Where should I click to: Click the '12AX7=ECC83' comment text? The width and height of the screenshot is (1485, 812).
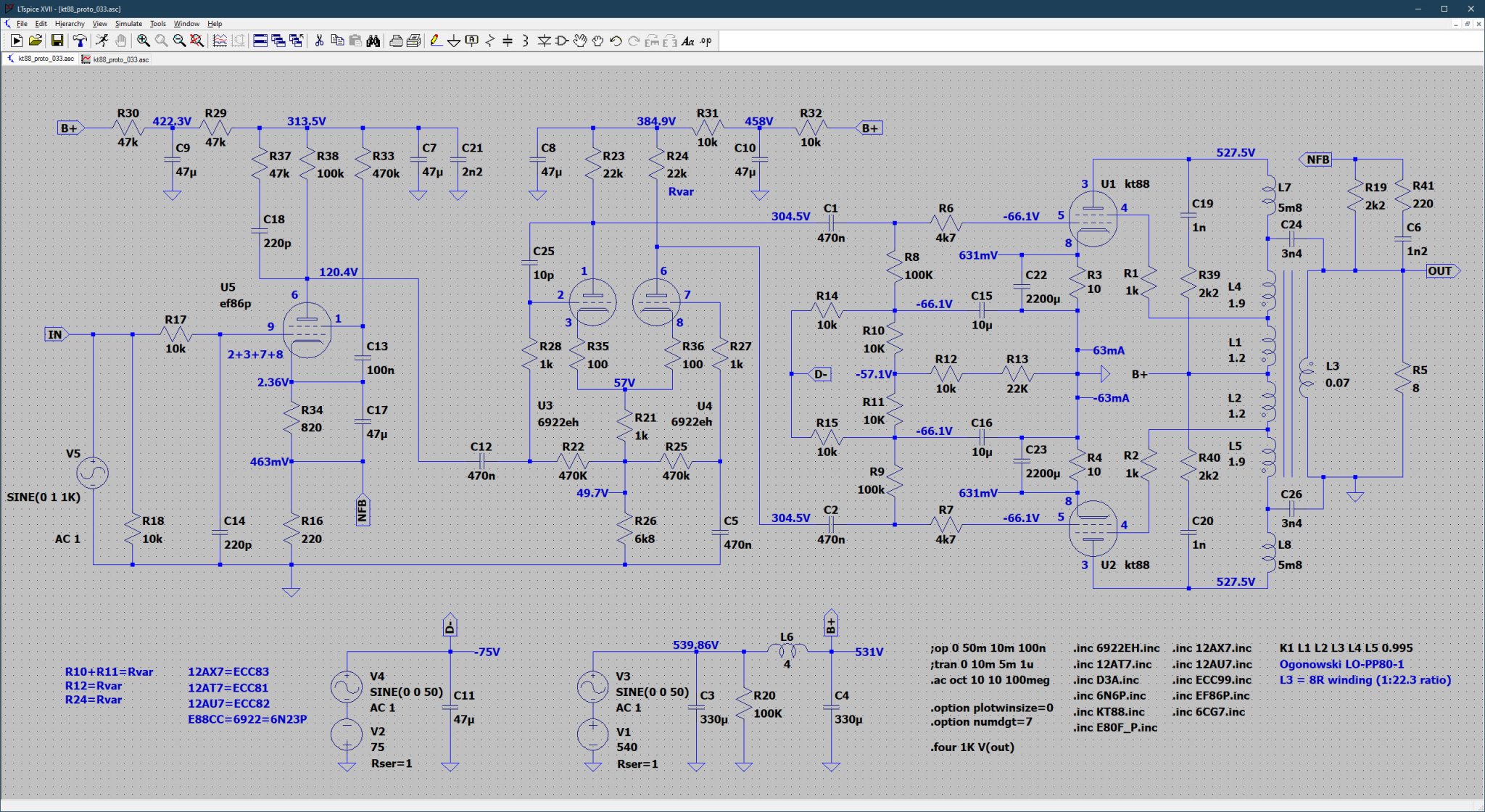click(x=228, y=672)
